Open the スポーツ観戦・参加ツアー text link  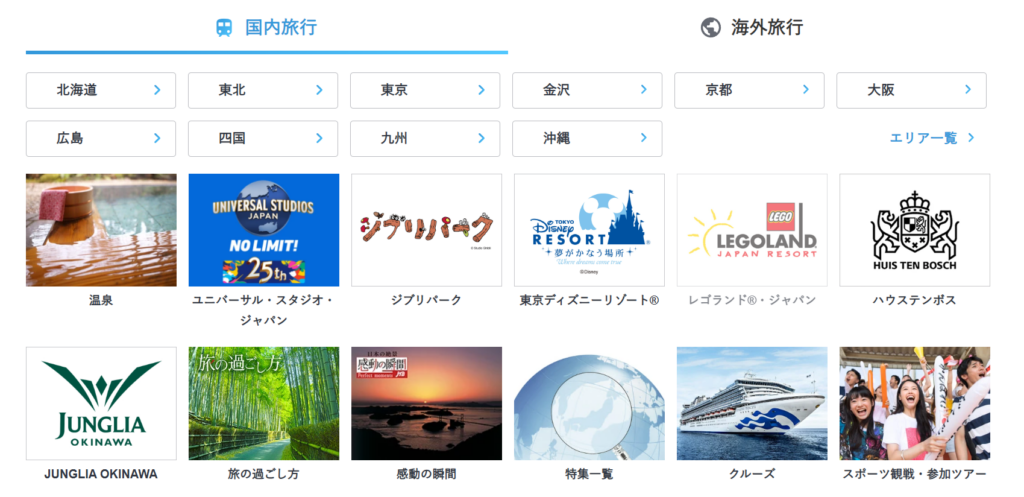(914, 474)
